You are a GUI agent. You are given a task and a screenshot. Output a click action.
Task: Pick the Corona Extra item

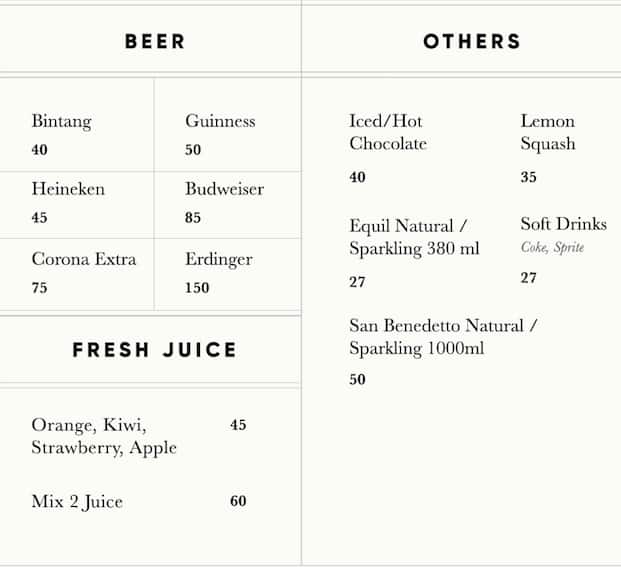83,259
